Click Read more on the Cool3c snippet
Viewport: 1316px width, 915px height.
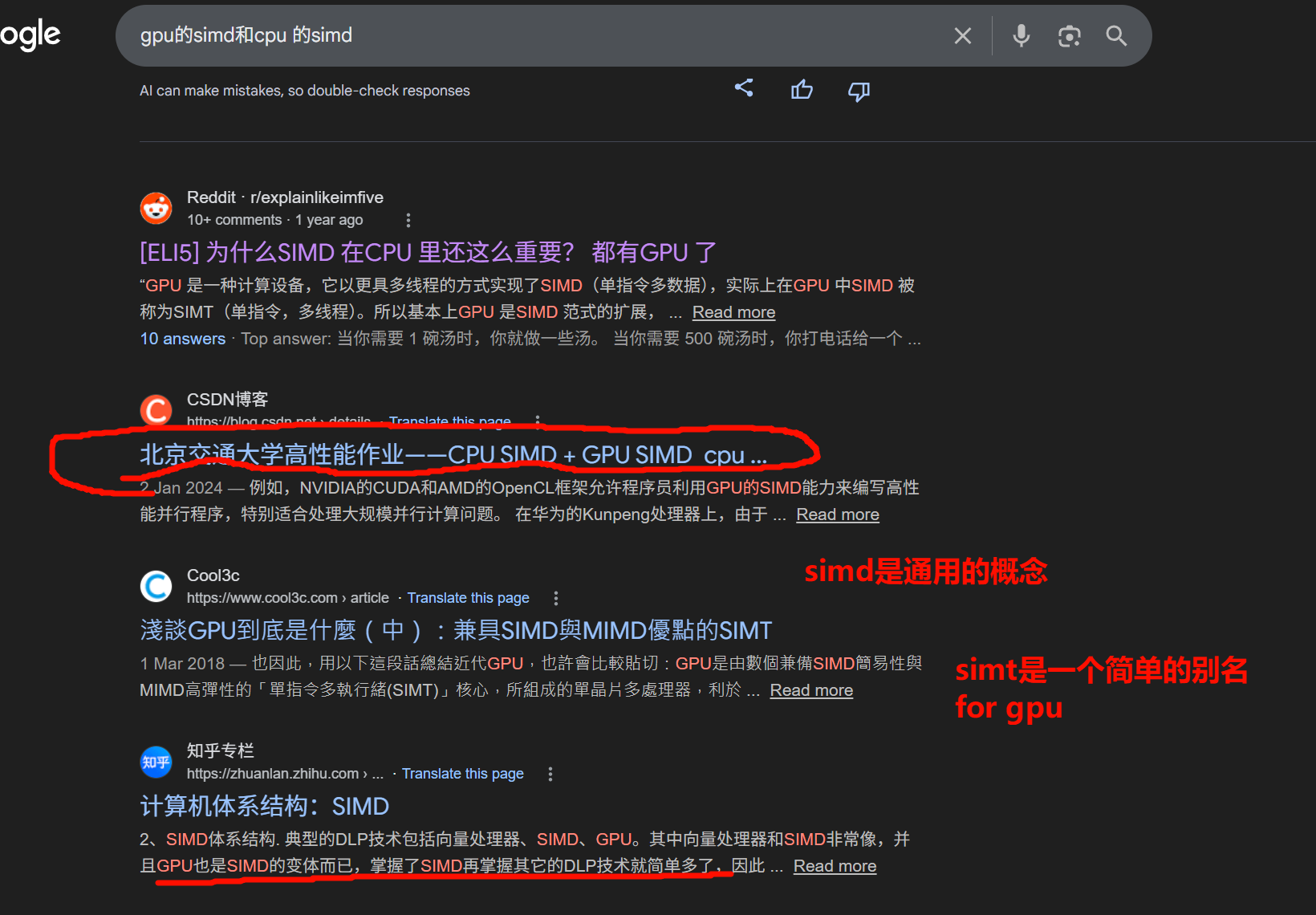[x=811, y=690]
